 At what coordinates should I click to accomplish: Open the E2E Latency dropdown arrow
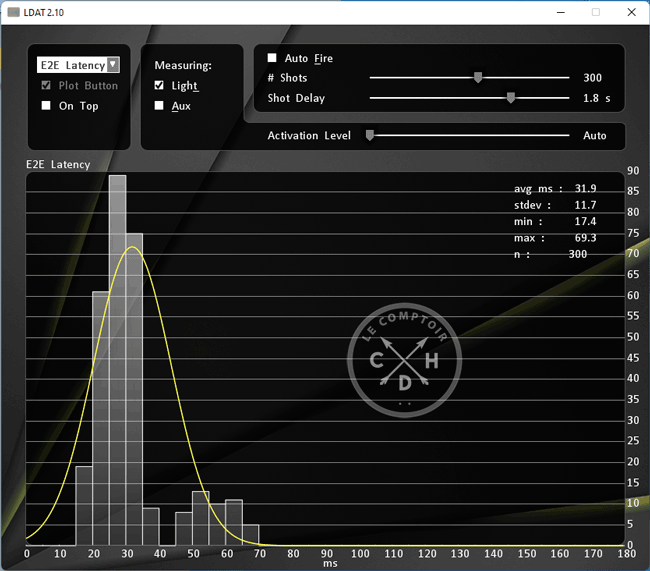113,65
